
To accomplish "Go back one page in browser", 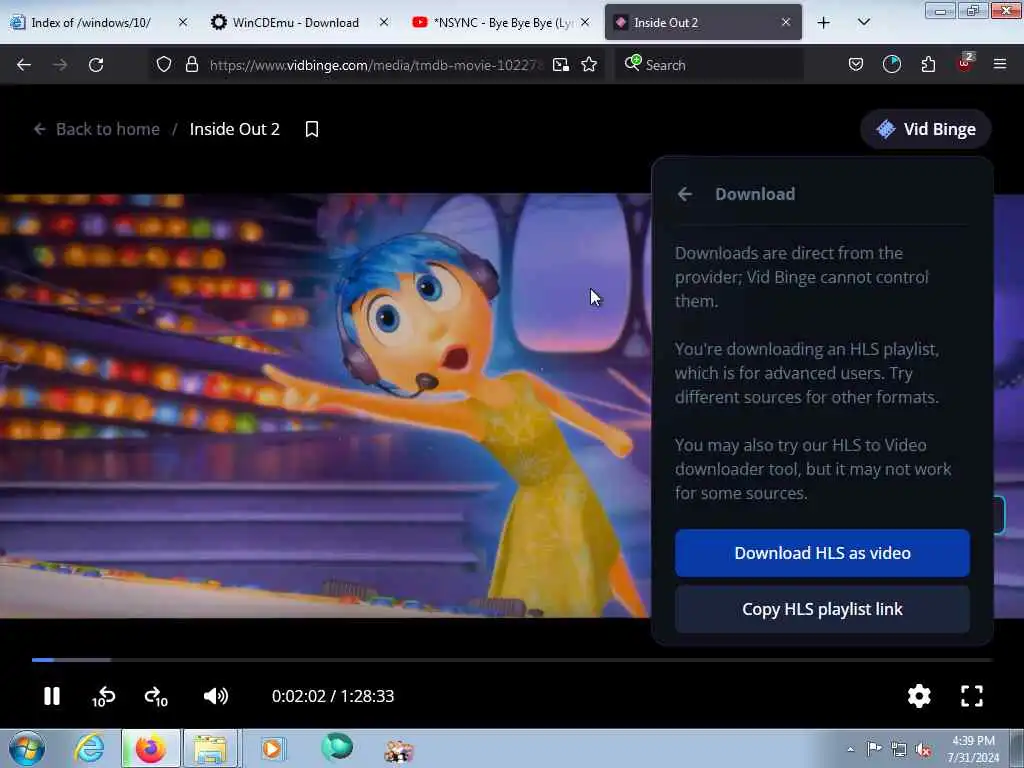I will coord(24,65).
